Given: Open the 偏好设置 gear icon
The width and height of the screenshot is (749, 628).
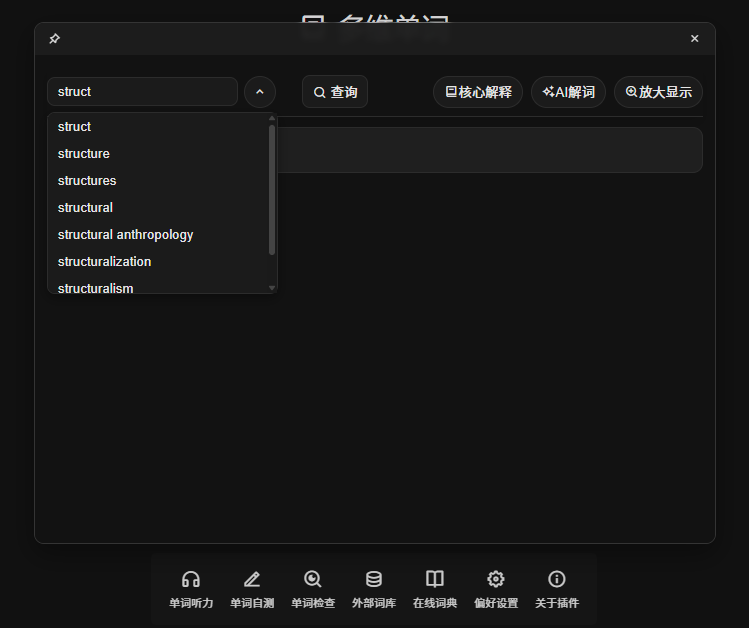Looking at the screenshot, I should point(496,580).
